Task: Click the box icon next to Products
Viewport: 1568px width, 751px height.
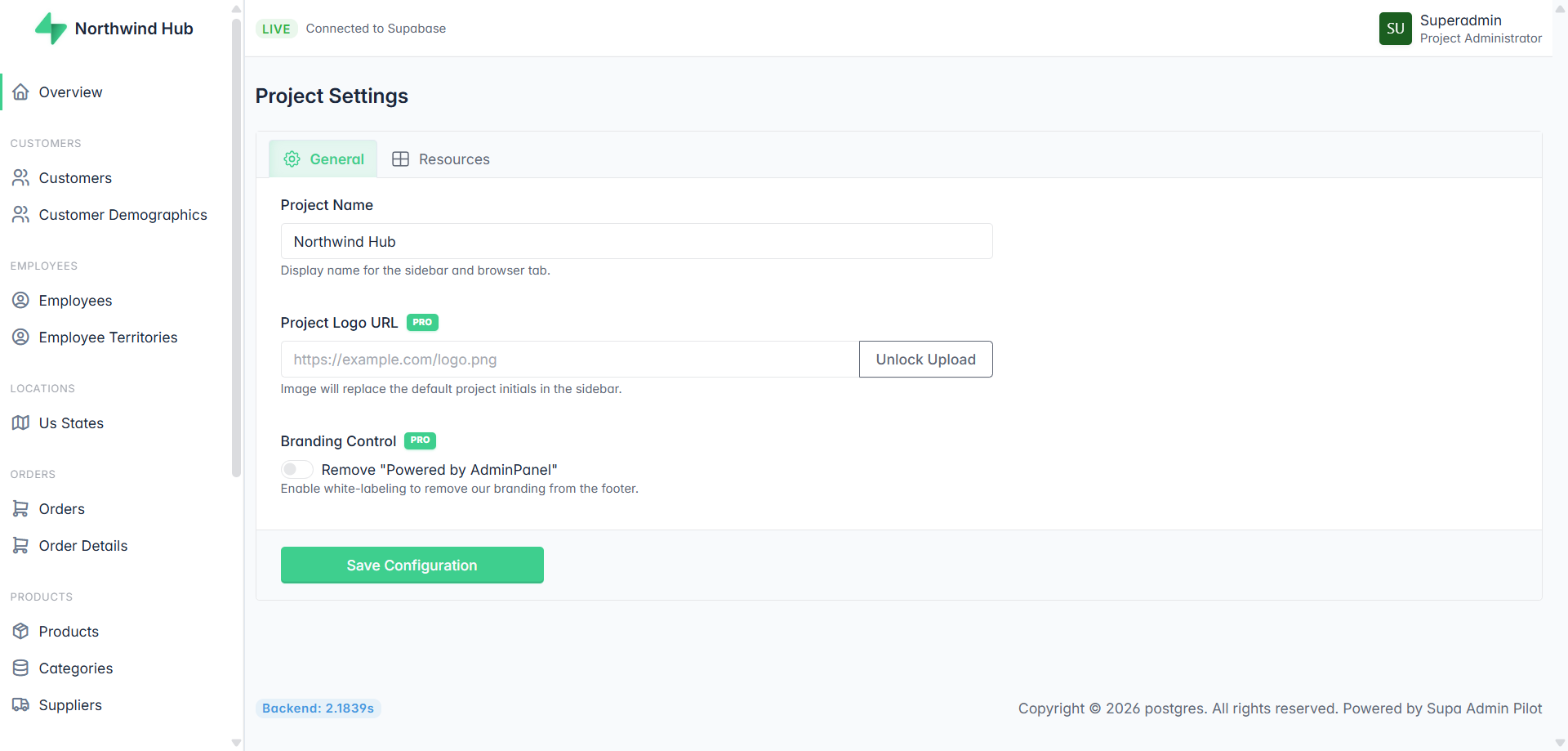Action: 21,632
